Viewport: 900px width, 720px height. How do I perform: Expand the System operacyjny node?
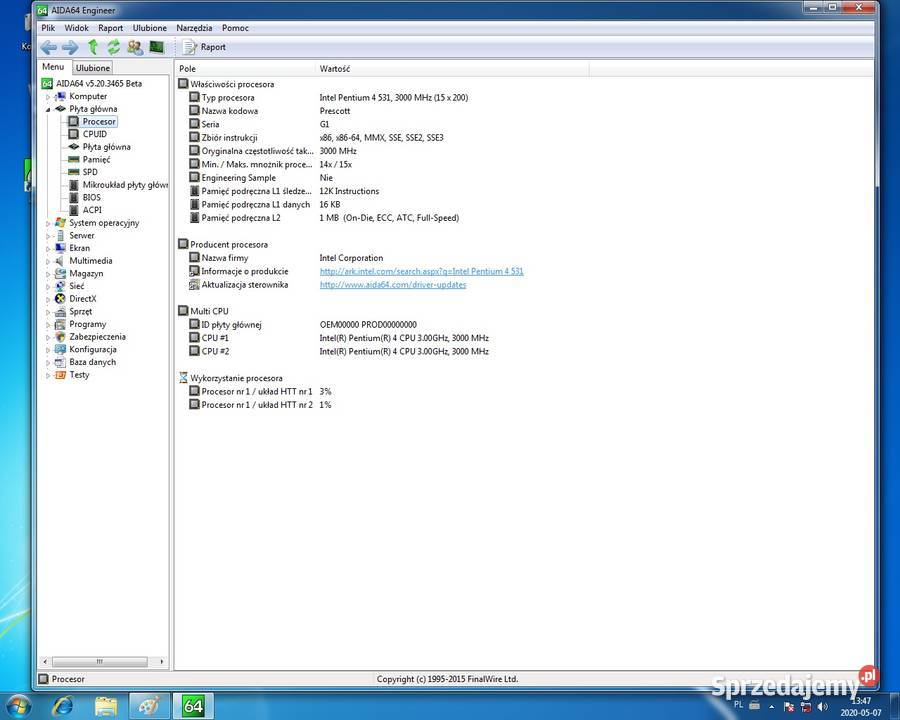pyautogui.click(x=48, y=223)
